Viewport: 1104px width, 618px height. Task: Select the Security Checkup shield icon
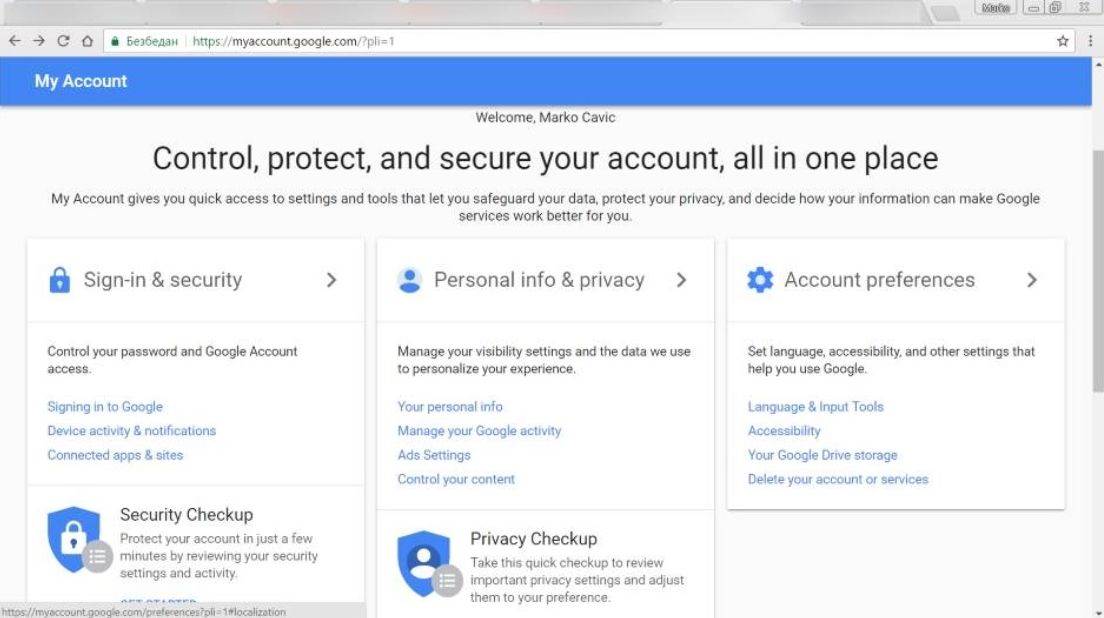coord(76,540)
